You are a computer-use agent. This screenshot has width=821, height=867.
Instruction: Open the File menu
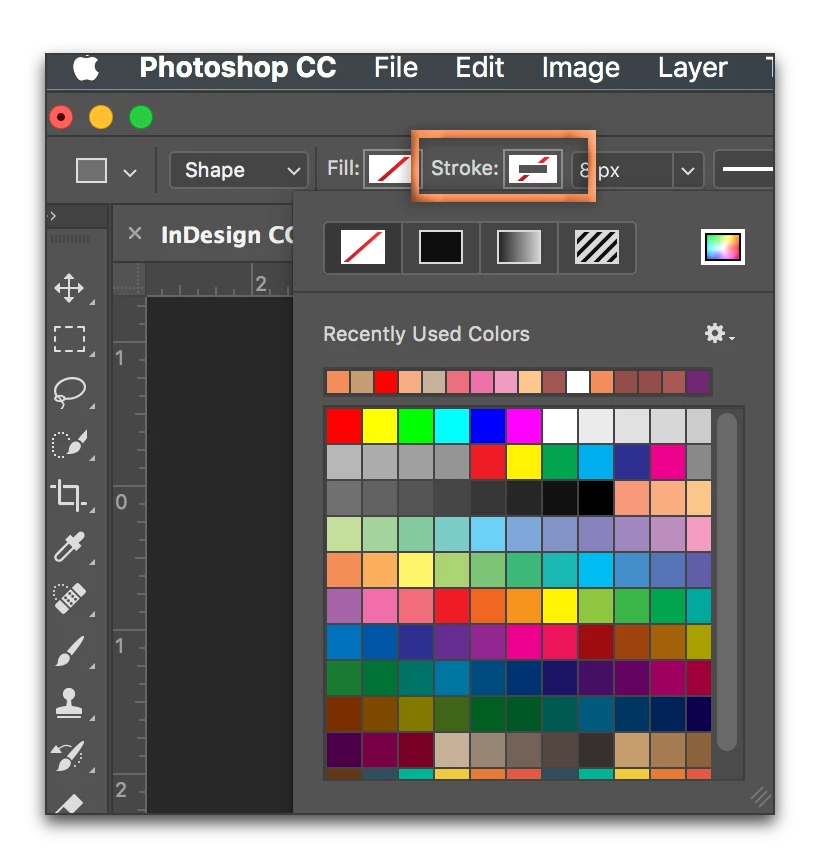[396, 67]
